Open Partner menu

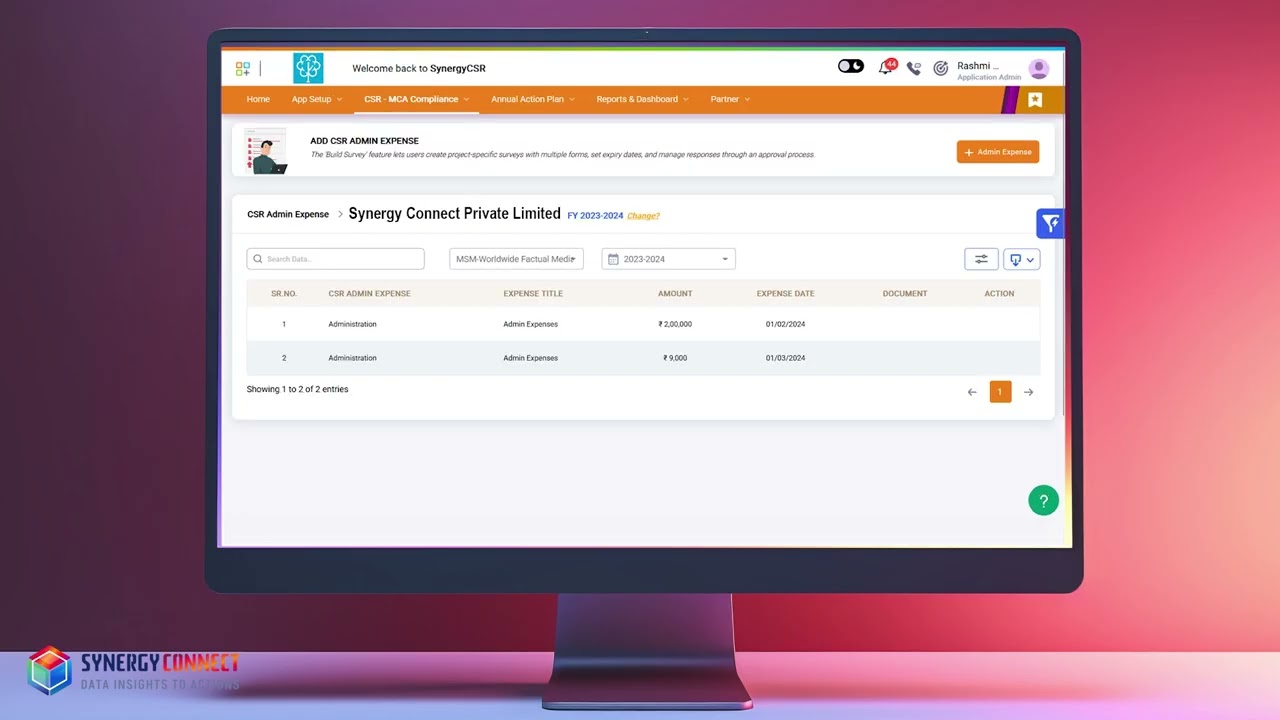click(730, 99)
